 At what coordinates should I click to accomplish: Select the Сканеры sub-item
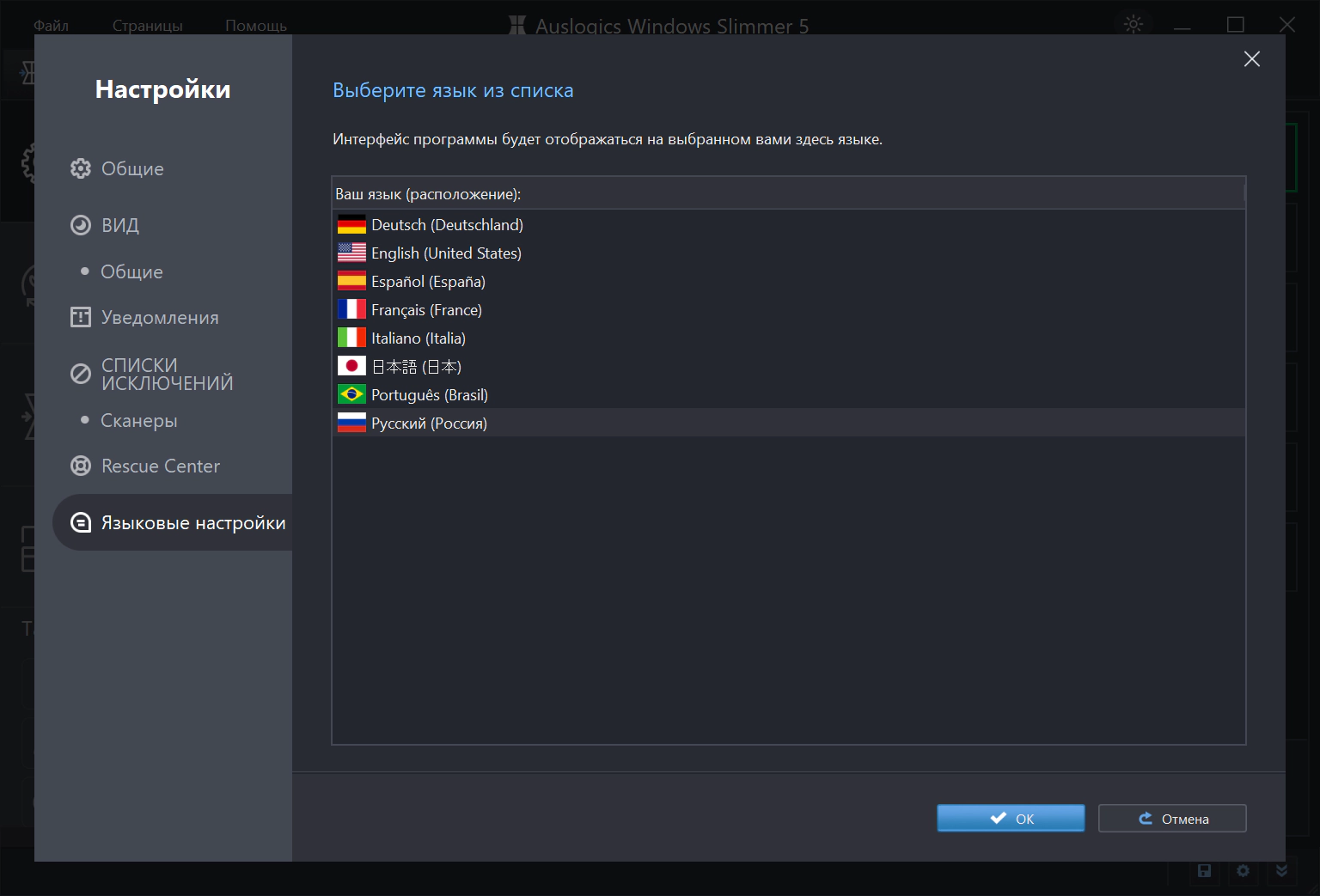129,421
